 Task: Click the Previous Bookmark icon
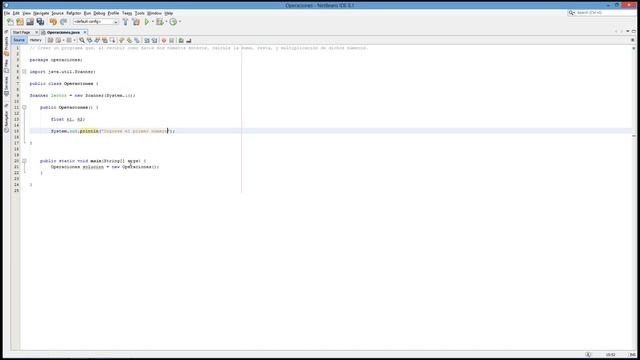click(121, 40)
